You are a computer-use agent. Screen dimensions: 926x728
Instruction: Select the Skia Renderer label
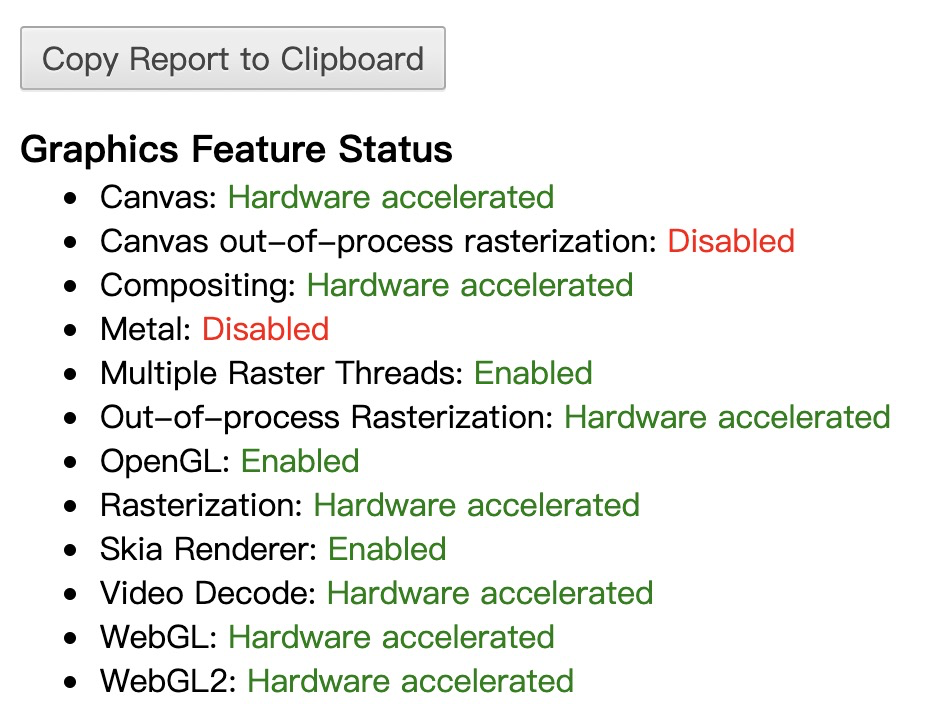click(208, 549)
